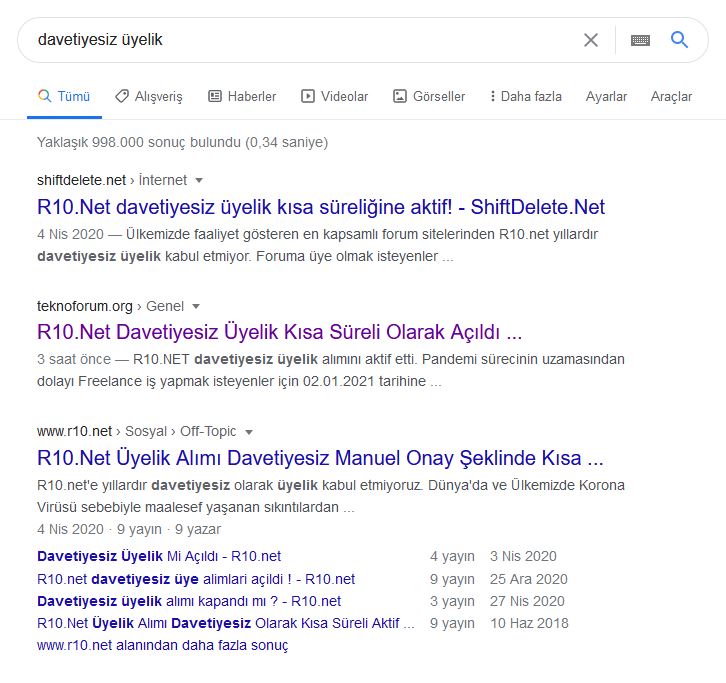Click the www.r10.net › Sosyal › Off-Topic breadcrumb
726x683 pixels.
click(137, 432)
